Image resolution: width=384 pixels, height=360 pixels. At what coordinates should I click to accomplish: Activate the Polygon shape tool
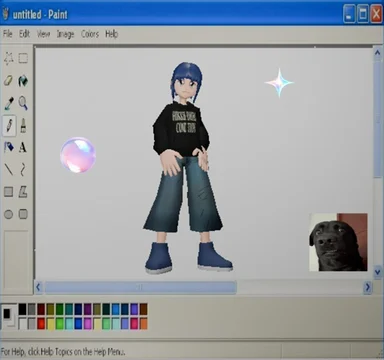coord(23,192)
